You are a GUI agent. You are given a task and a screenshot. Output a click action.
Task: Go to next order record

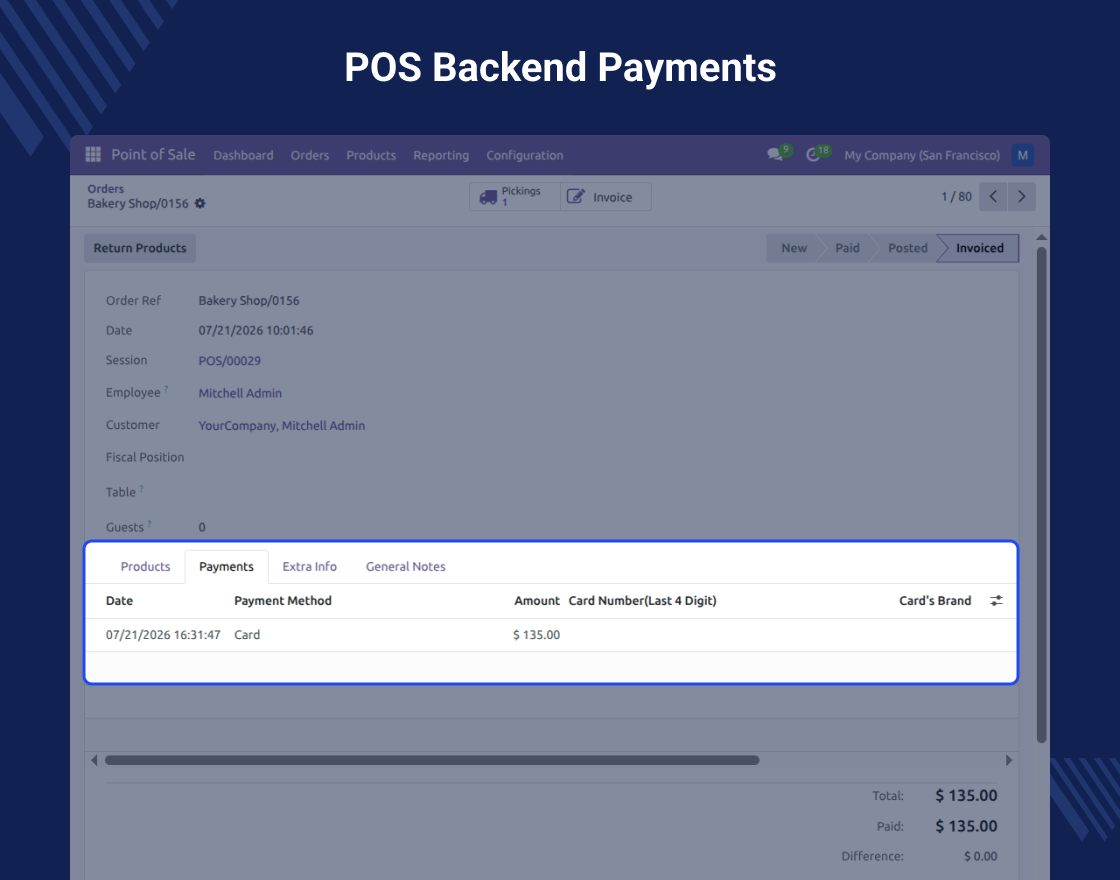1021,196
